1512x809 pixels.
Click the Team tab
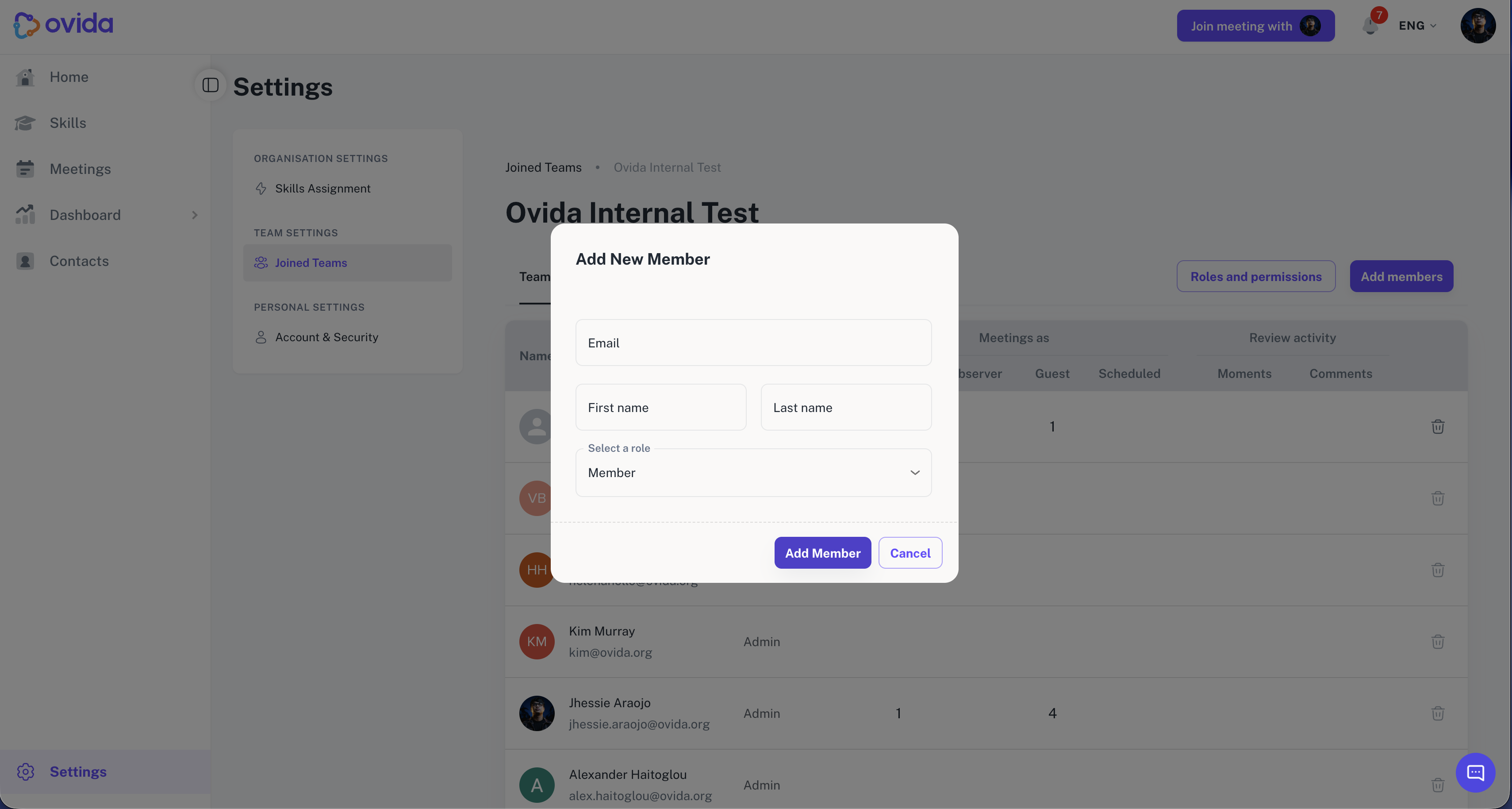pyautogui.click(x=535, y=277)
